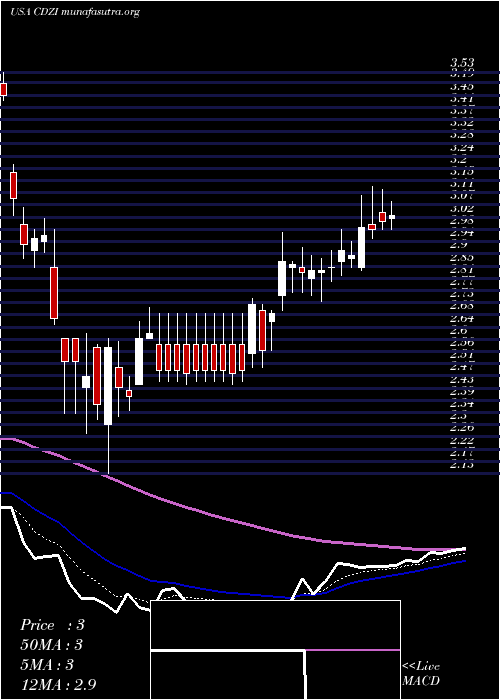Click the '12MA : 2.9' readout

[58, 685]
